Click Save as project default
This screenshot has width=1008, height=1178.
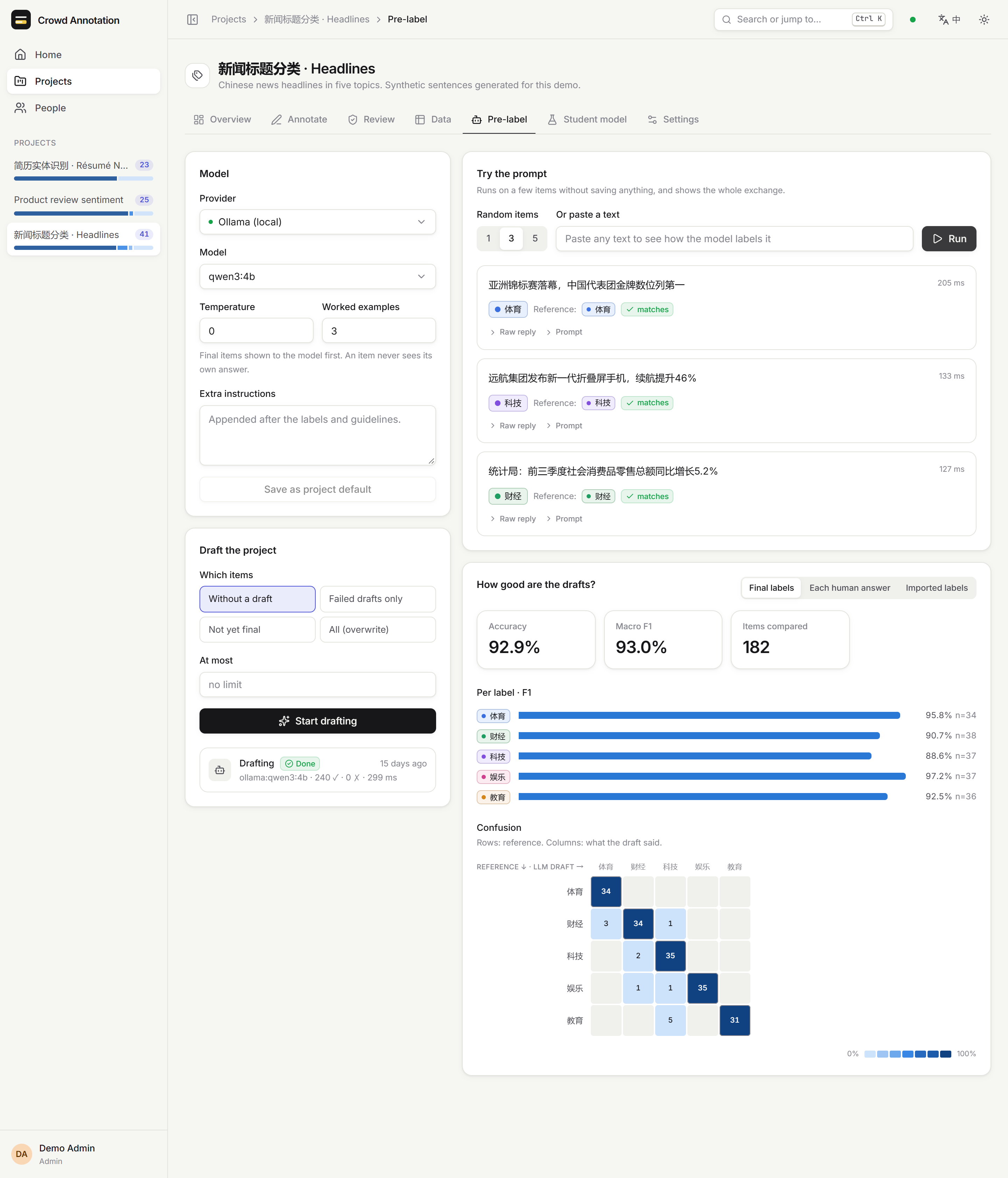tap(318, 490)
